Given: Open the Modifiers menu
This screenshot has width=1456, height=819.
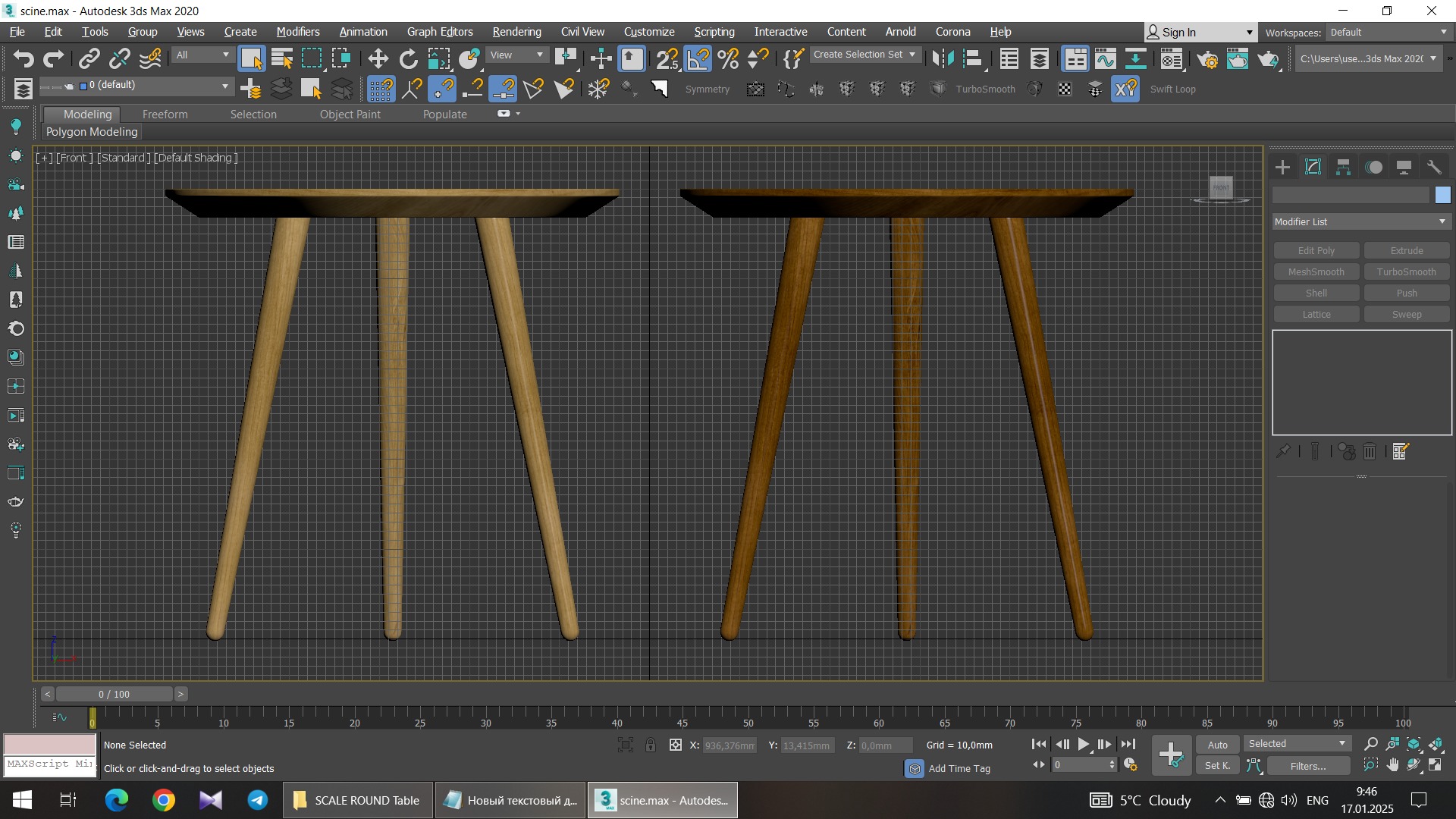Looking at the screenshot, I should pos(298,32).
